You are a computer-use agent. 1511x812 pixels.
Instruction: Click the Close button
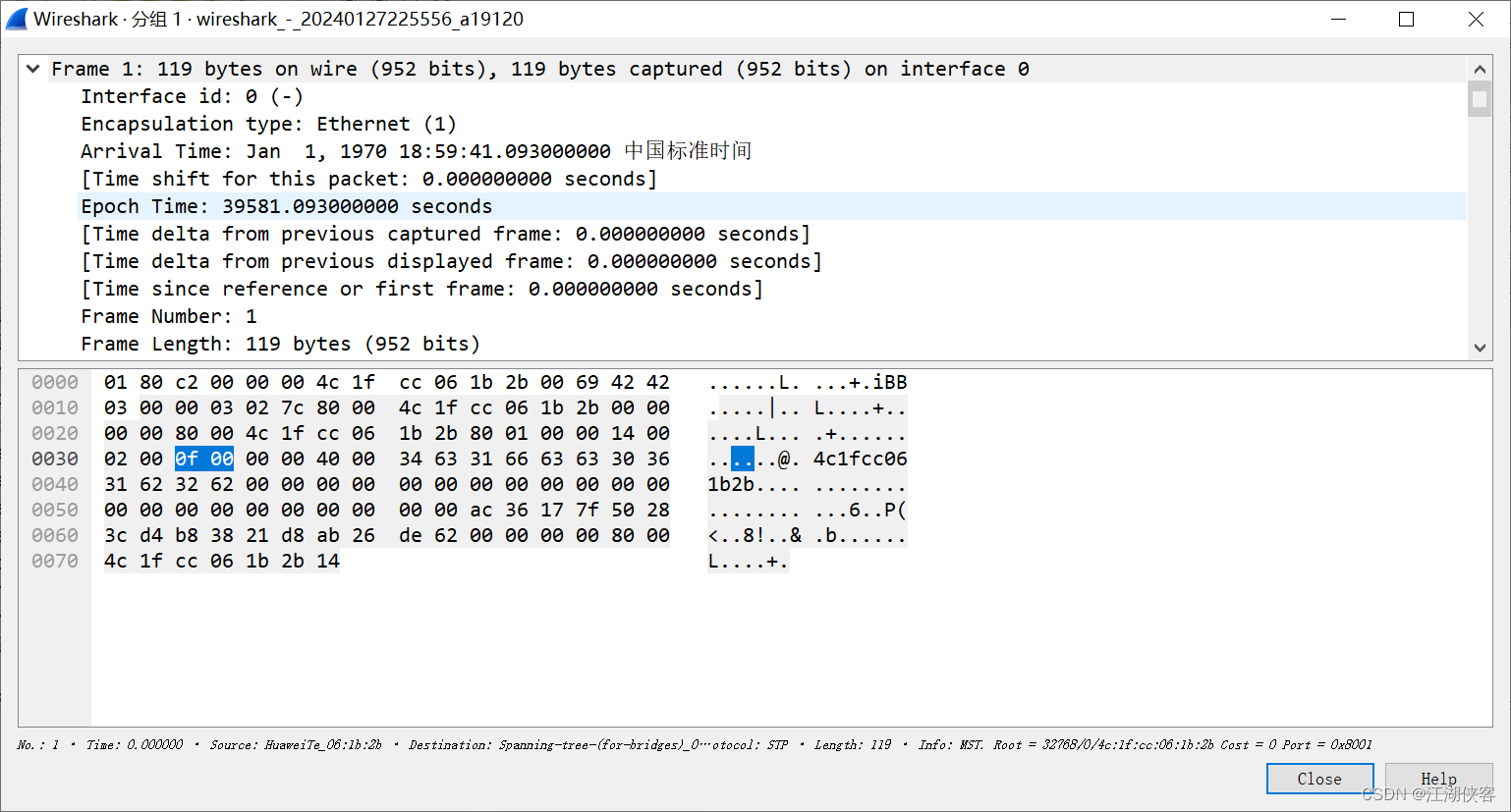click(x=1319, y=779)
